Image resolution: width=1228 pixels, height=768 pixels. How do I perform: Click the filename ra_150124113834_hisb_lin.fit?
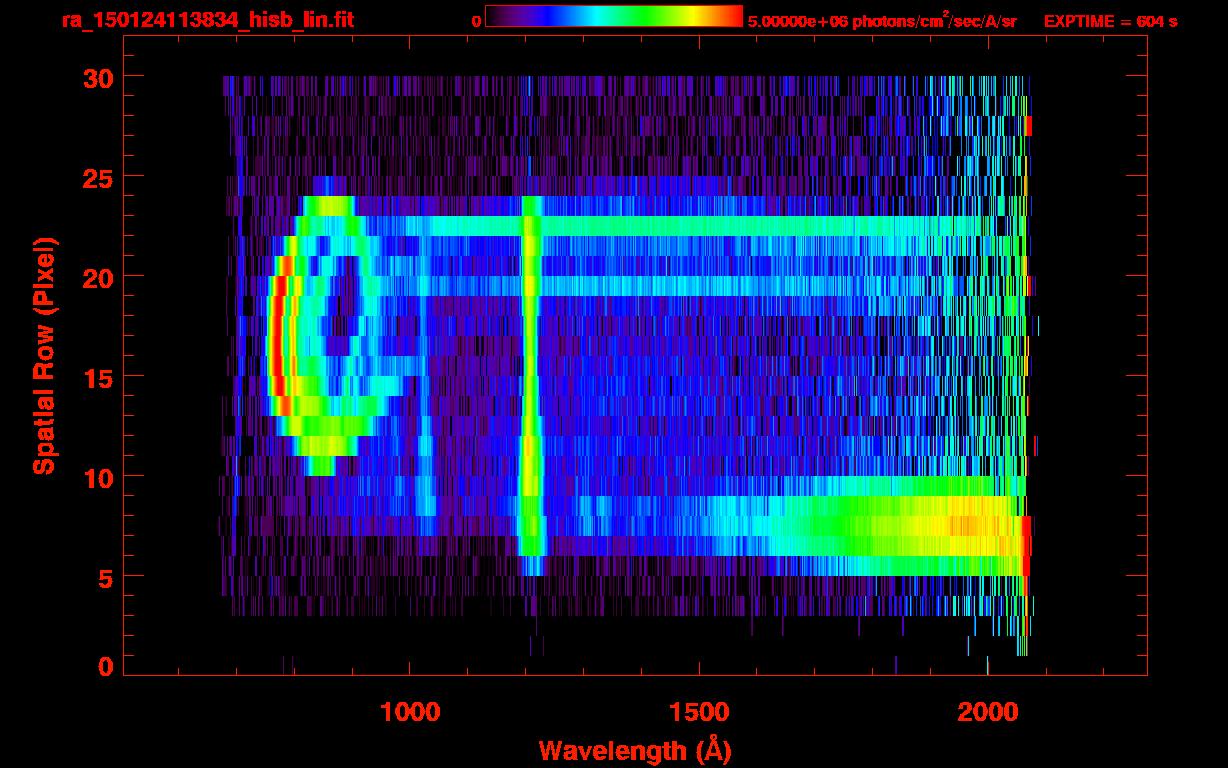tap(207, 20)
